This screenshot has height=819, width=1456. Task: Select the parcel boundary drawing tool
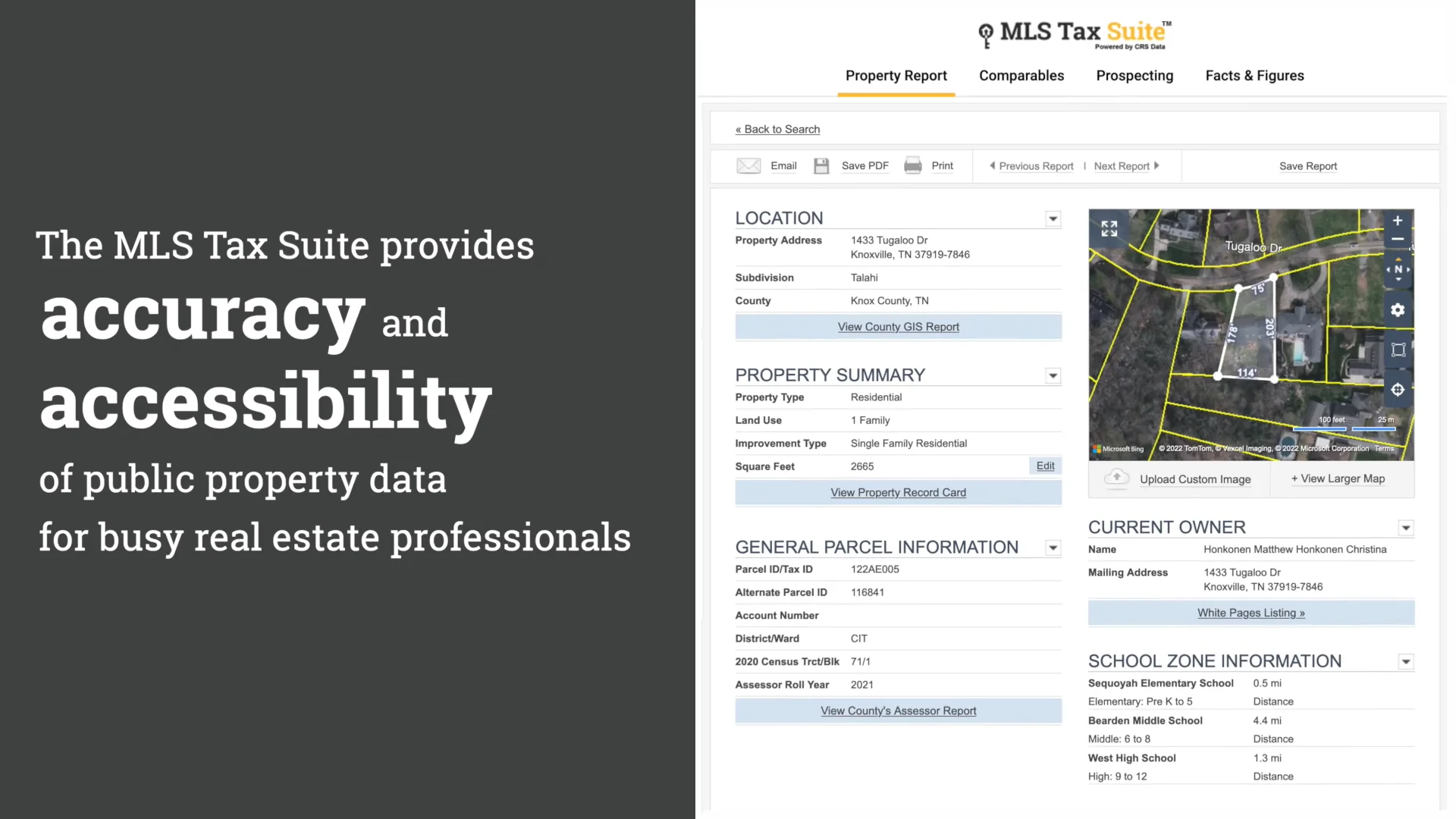1398,349
